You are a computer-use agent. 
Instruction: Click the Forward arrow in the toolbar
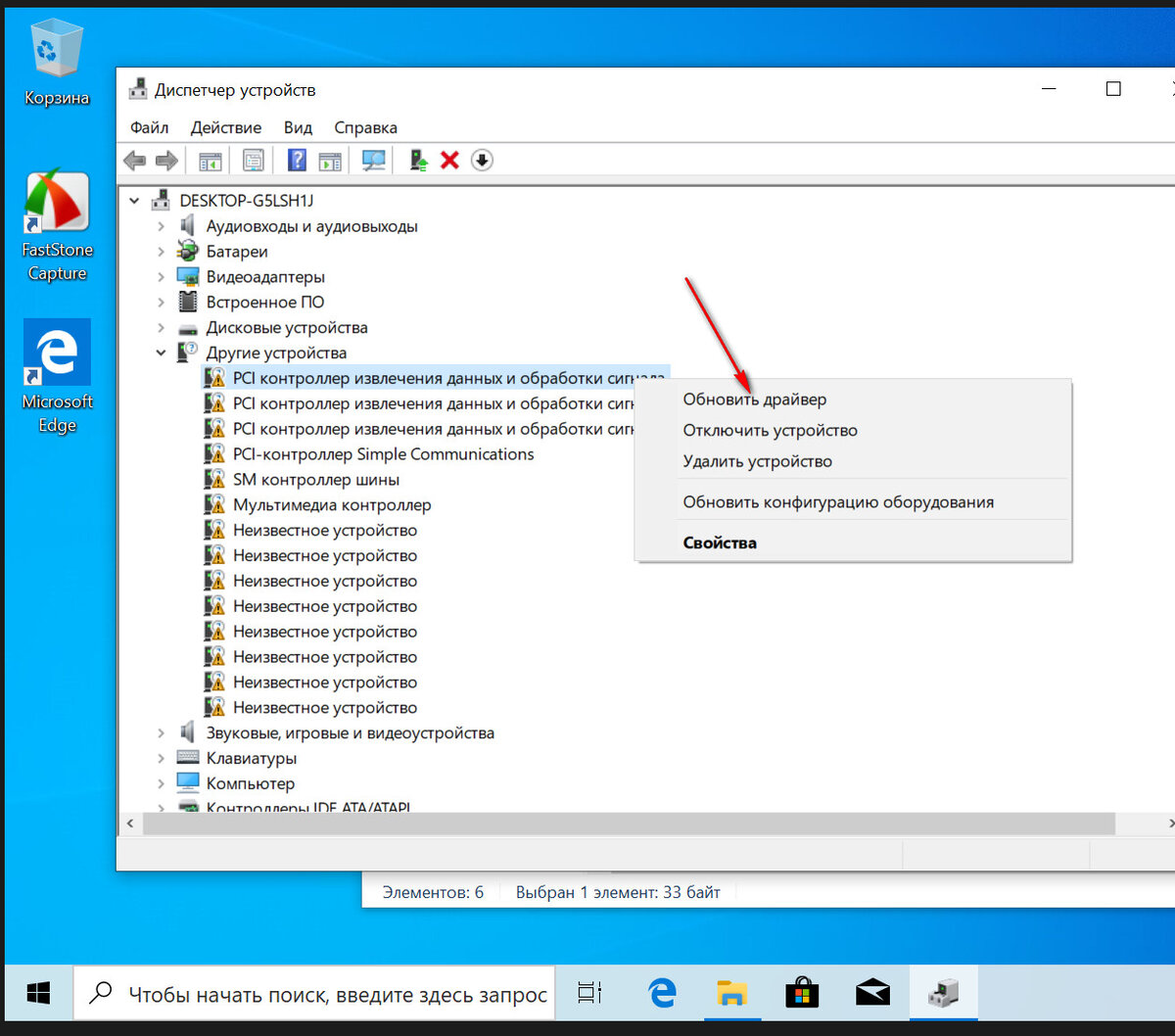tap(166, 161)
